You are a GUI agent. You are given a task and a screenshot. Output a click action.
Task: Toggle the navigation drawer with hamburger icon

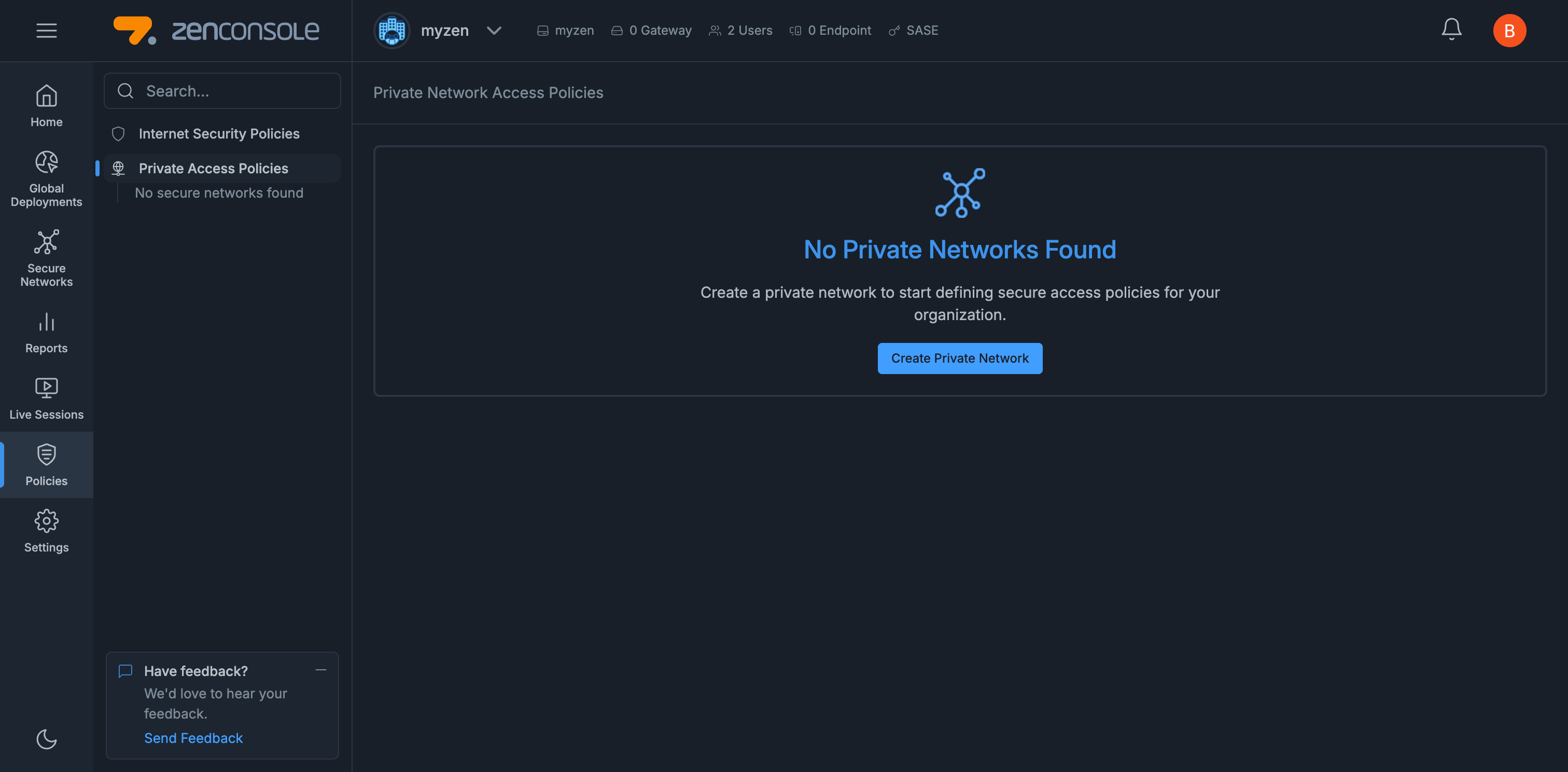pos(46,31)
